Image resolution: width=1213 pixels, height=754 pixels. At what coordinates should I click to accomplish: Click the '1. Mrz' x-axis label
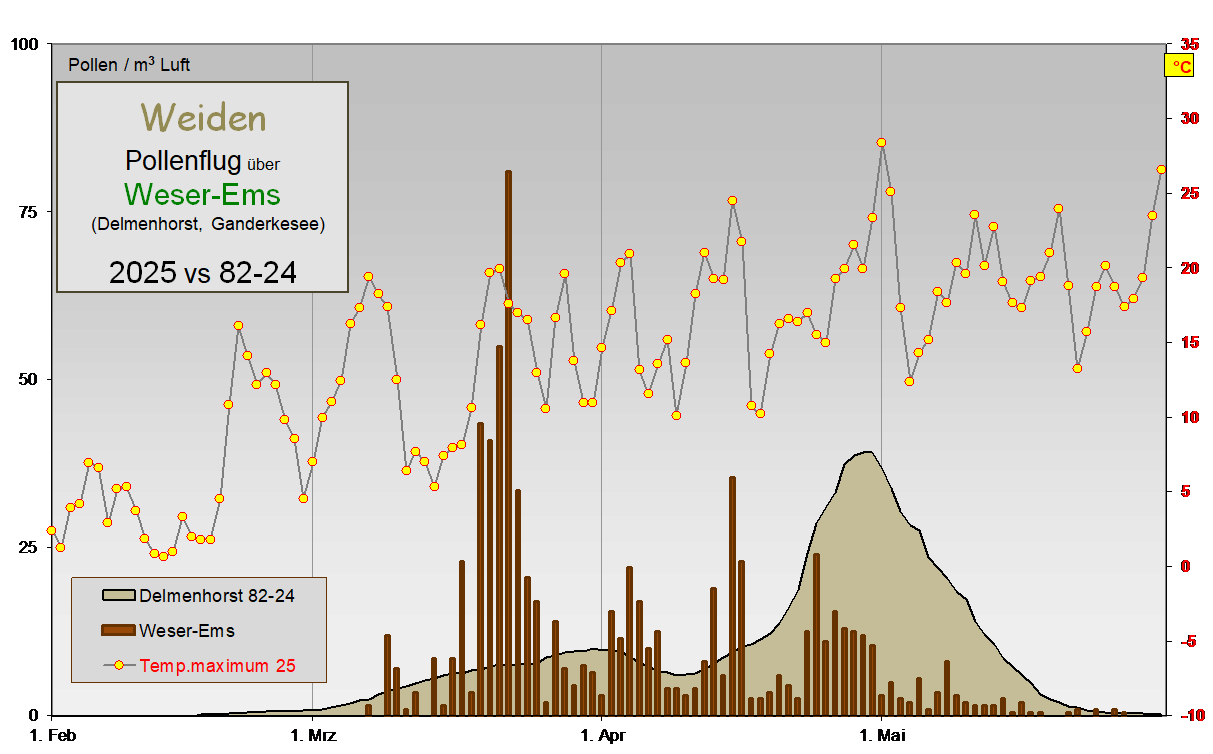click(313, 736)
